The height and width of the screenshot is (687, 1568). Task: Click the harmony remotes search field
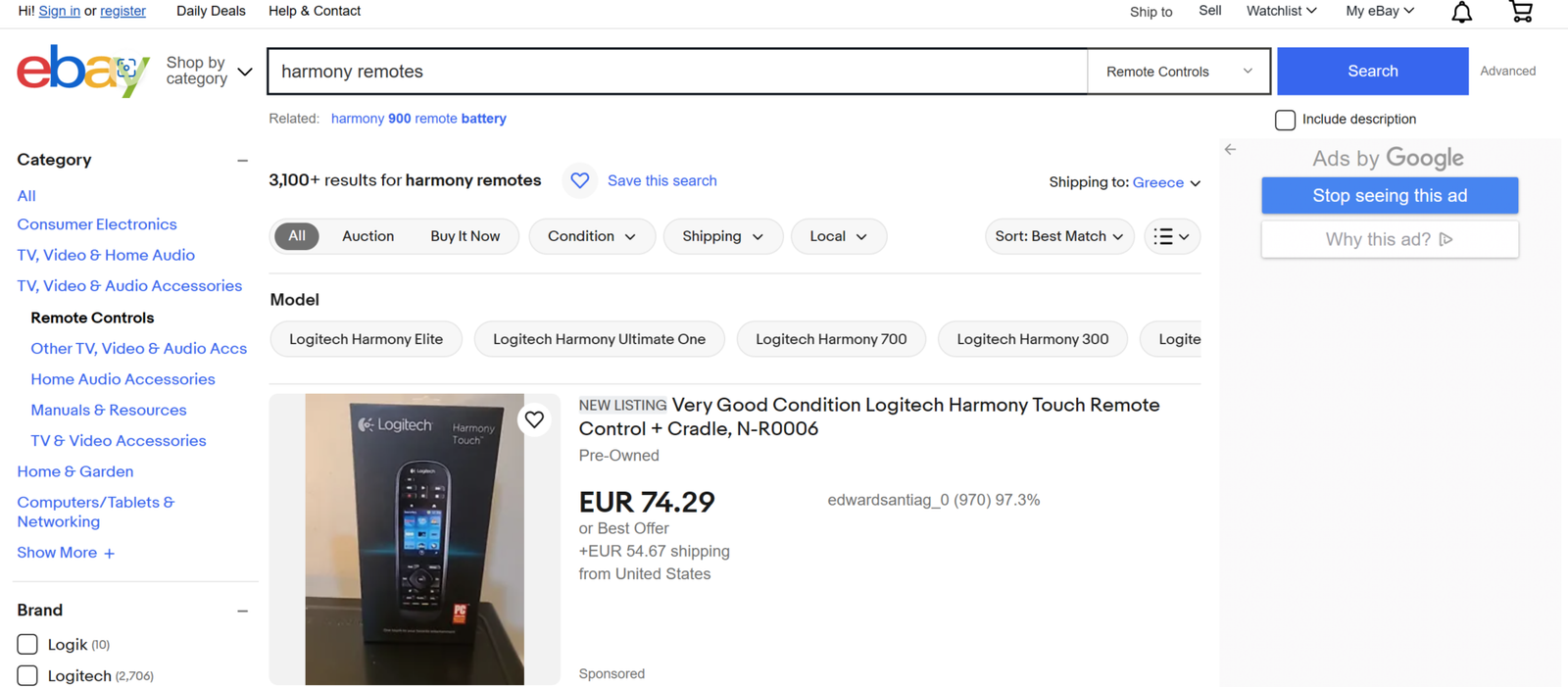(676, 72)
